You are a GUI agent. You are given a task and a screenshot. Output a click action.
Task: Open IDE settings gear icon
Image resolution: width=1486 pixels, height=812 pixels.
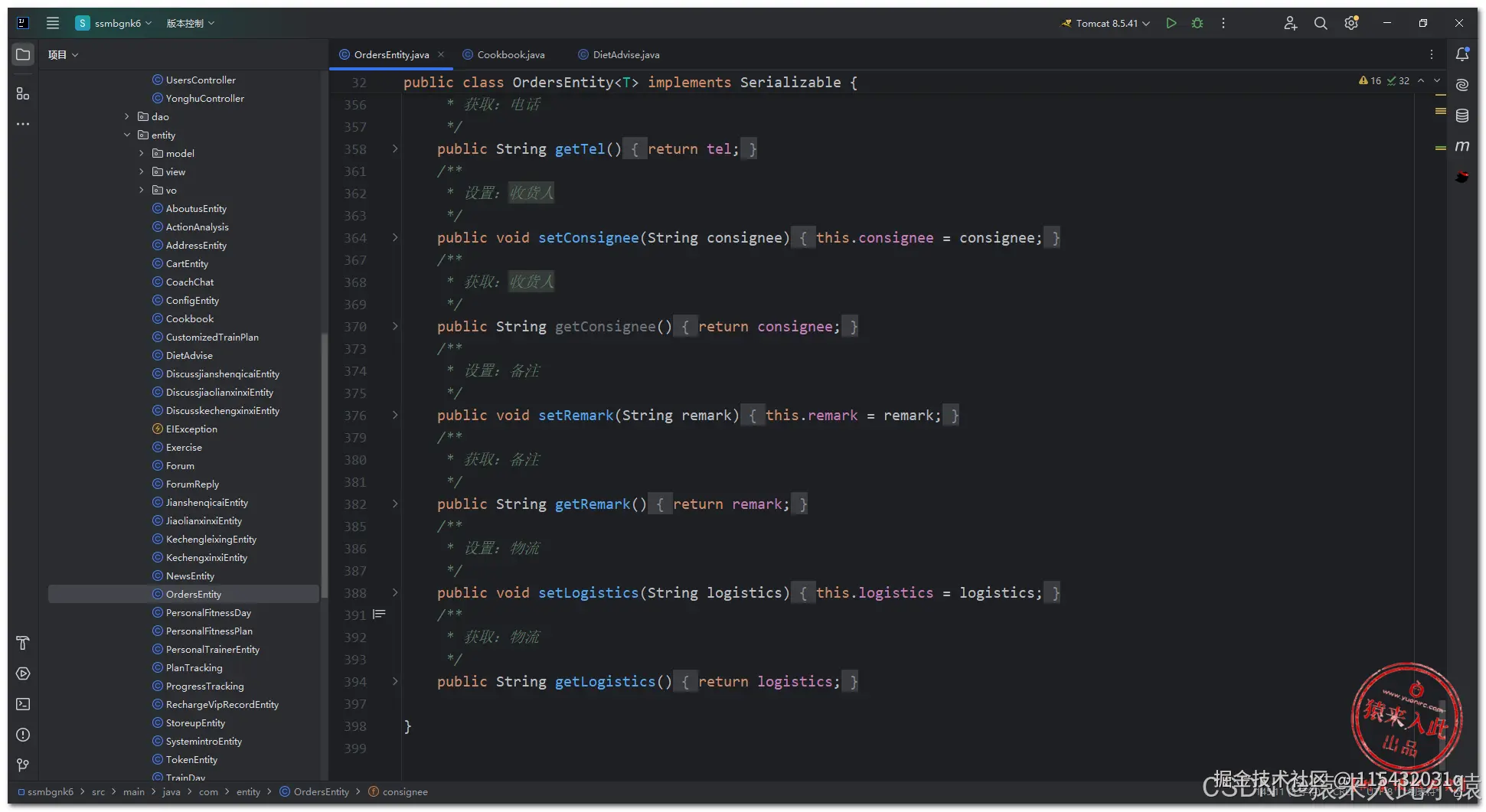(x=1351, y=23)
